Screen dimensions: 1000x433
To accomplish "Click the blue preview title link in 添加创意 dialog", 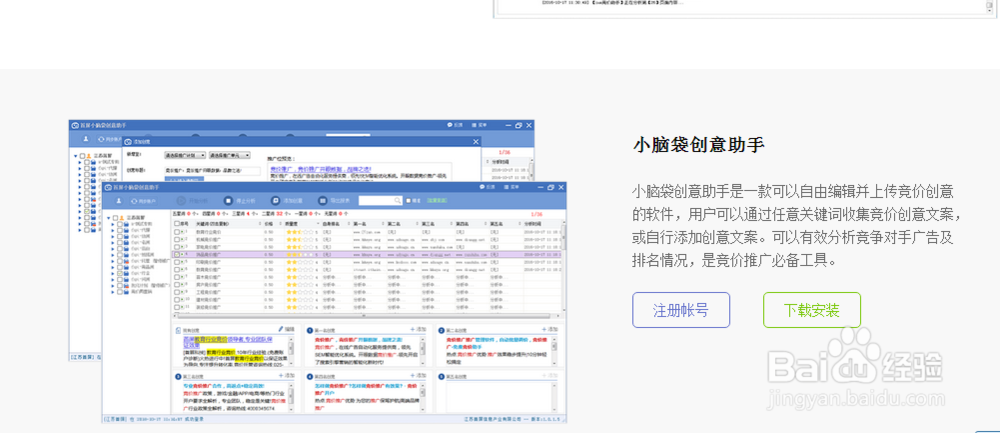I will tap(322, 169).
